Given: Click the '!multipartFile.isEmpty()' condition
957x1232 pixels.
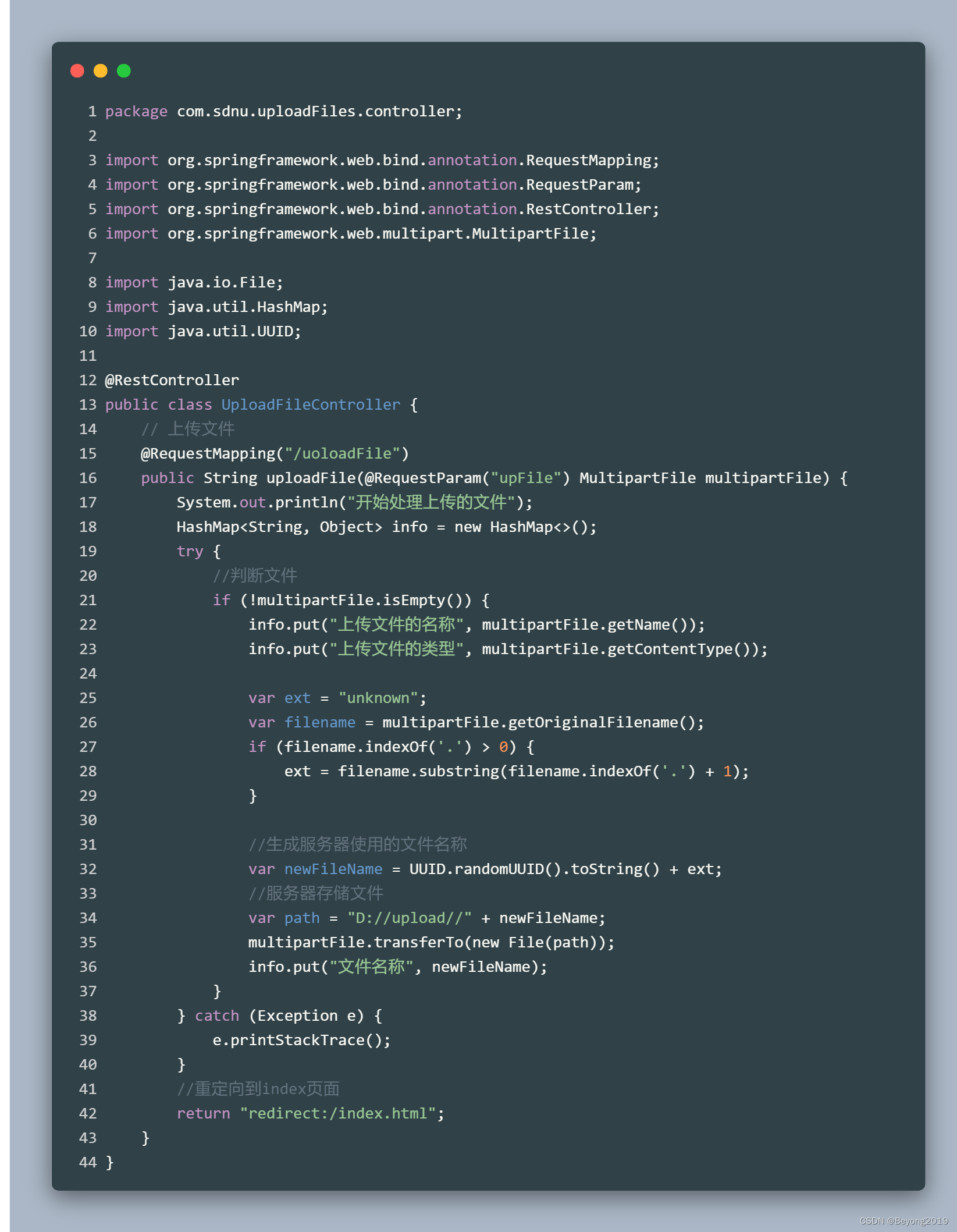Looking at the screenshot, I should (355, 600).
